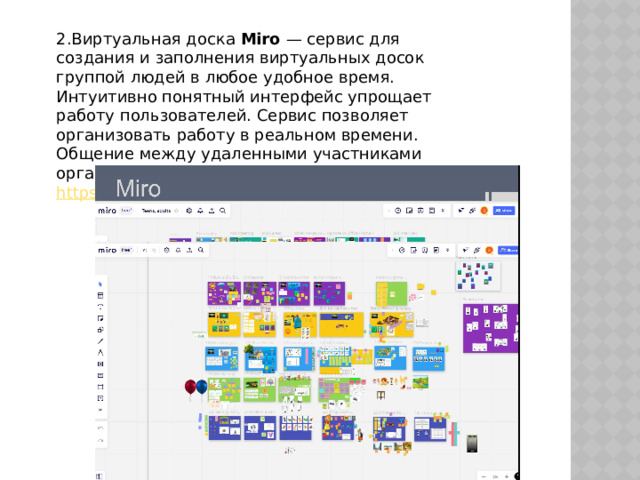Open board settings in upper board bar
Image resolution: width=640 pixels, height=480 pixels.
point(189,211)
